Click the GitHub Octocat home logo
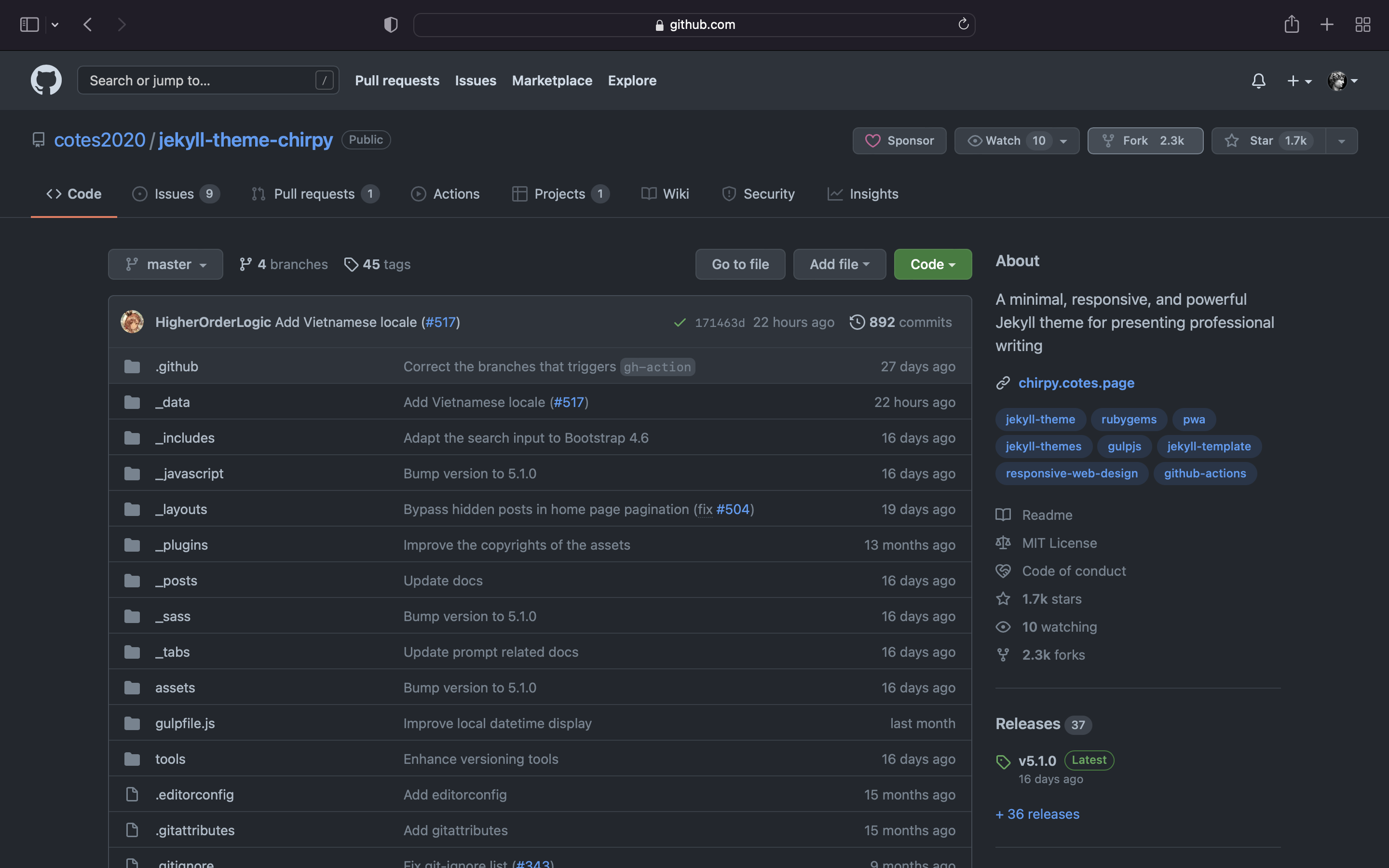 pyautogui.click(x=46, y=80)
